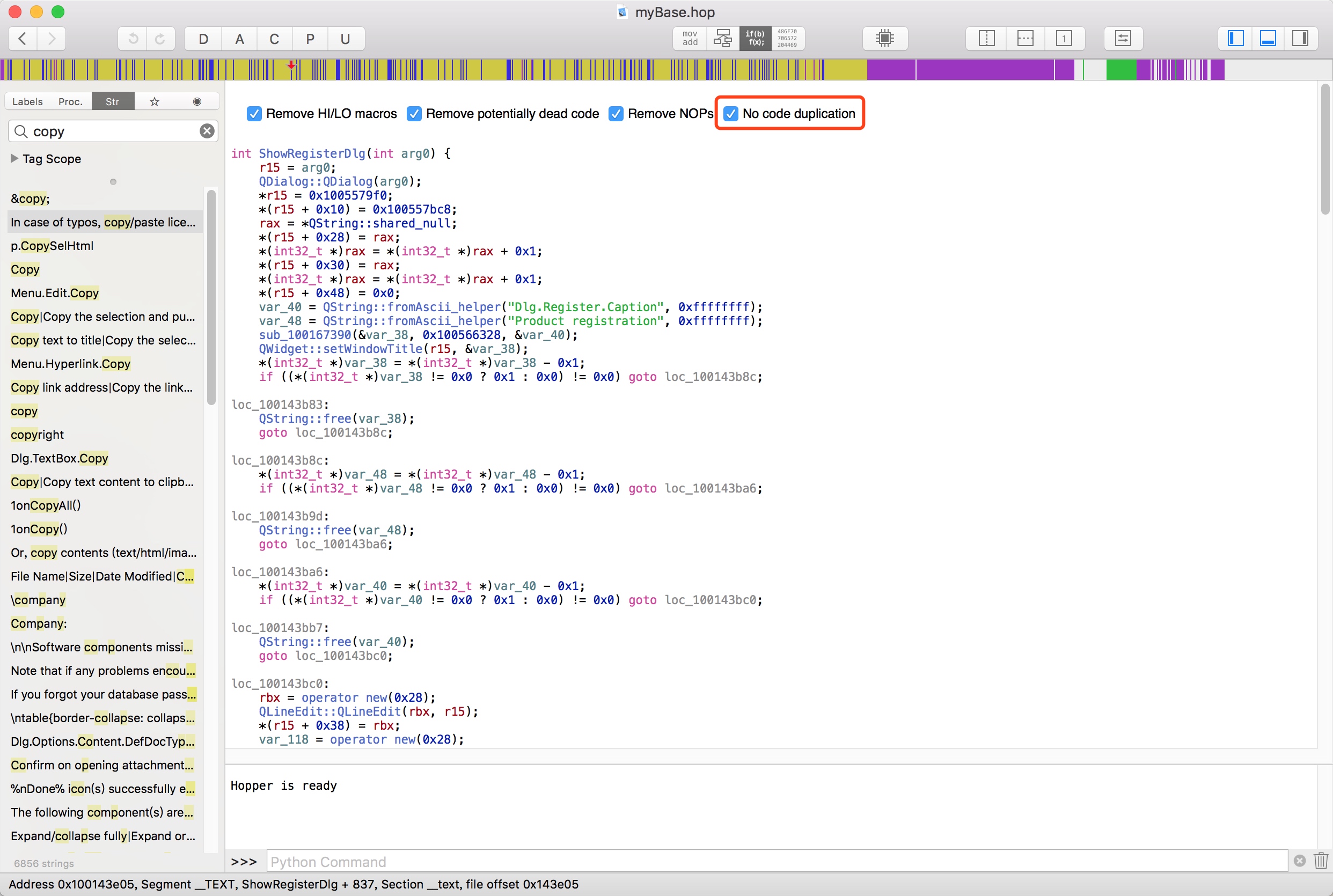Click the Python Command input field

[x=776, y=861]
